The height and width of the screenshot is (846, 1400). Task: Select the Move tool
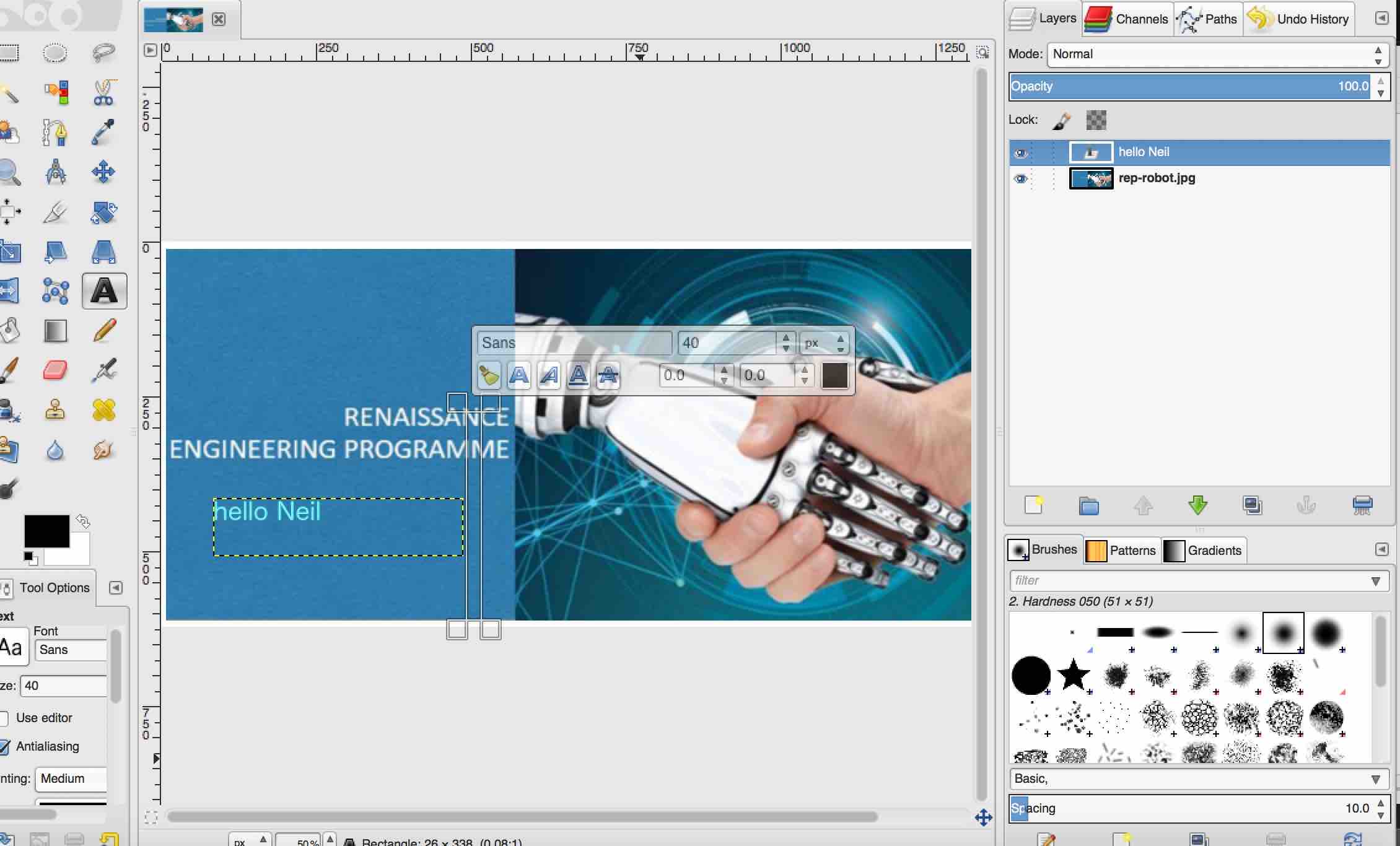click(x=103, y=172)
